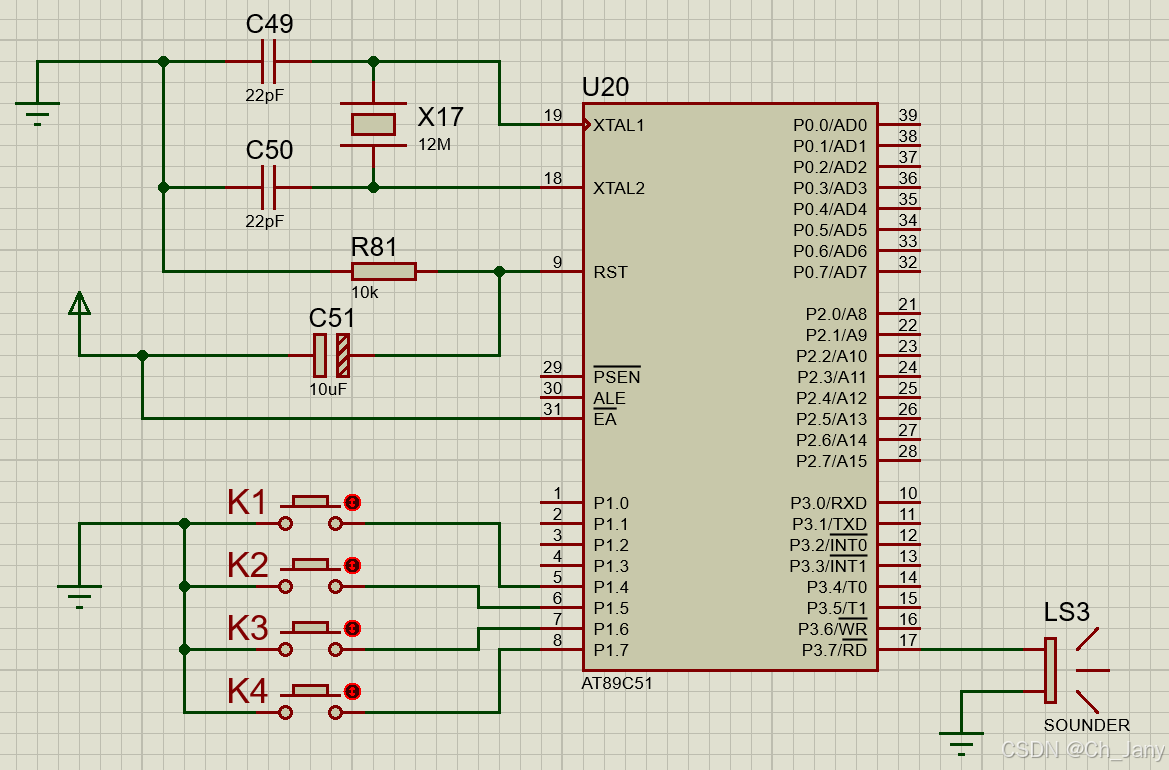Click the K2 label
1169x770 pixels.
point(248,565)
